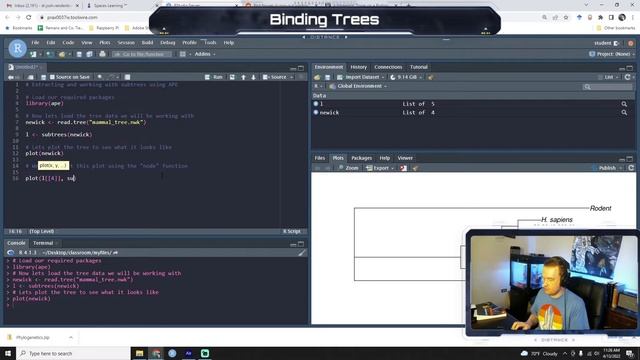Switch to the Connections tab
The height and width of the screenshot is (360, 640).
pos(388,67)
